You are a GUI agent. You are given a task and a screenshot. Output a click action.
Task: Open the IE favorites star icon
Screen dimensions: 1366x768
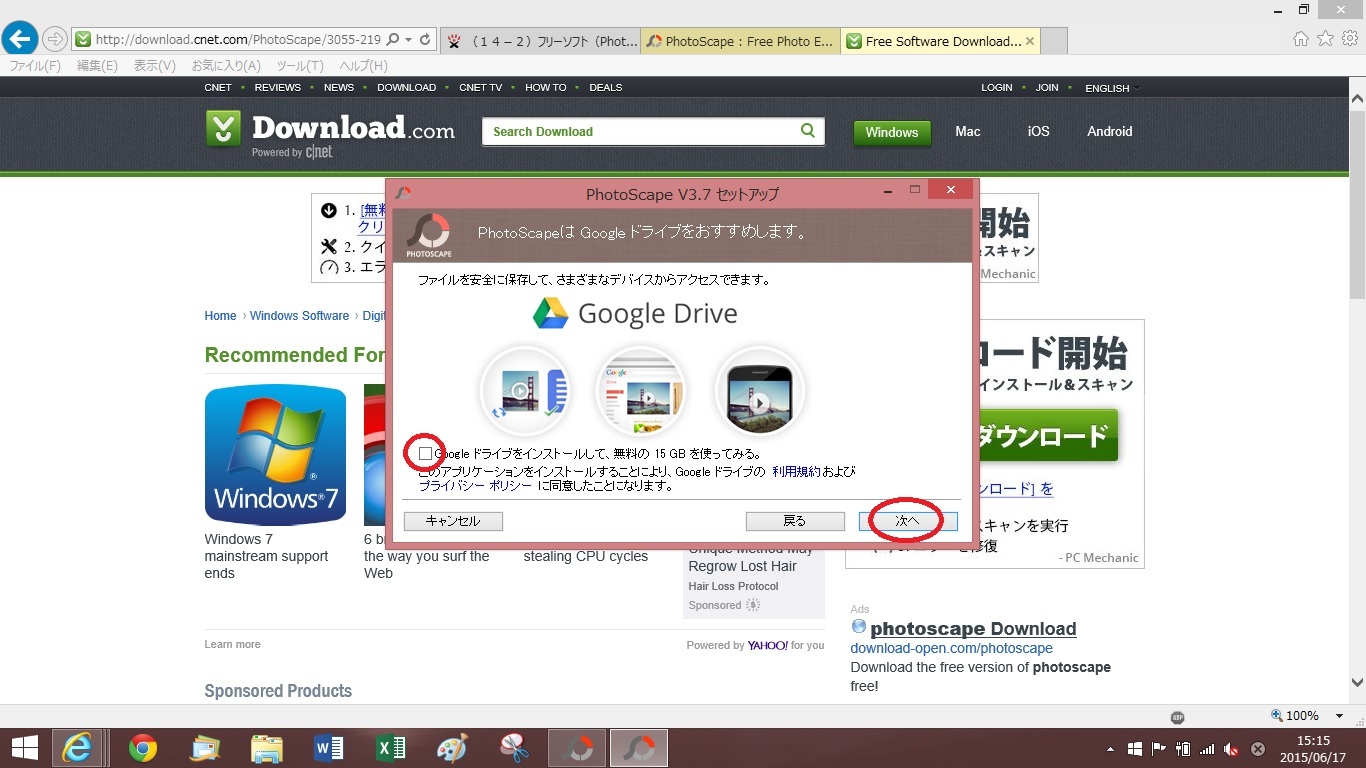(1325, 39)
